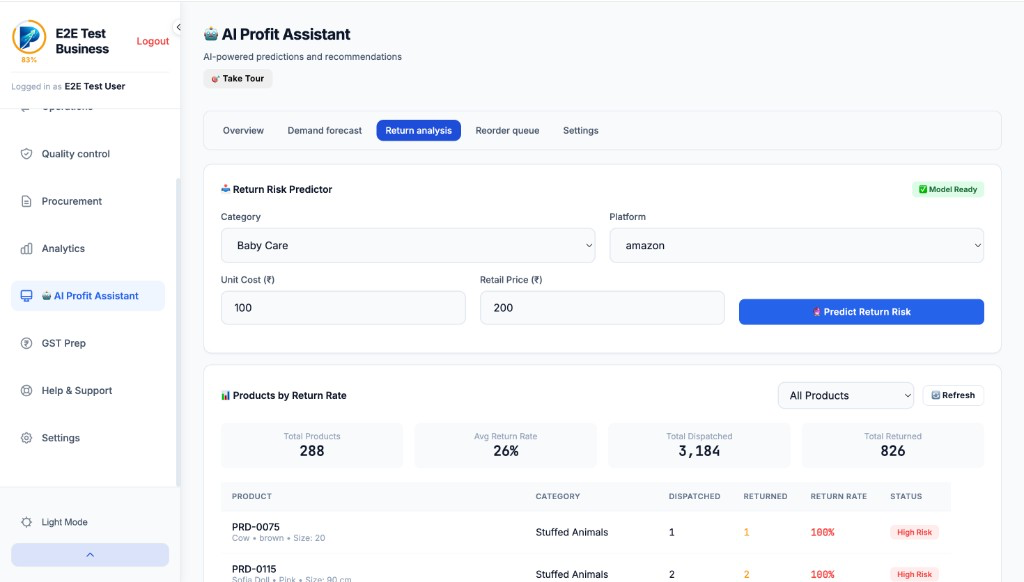The image size is (1024, 582).
Task: Open Procurement in the sidebar
Action: pyautogui.click(x=88, y=201)
